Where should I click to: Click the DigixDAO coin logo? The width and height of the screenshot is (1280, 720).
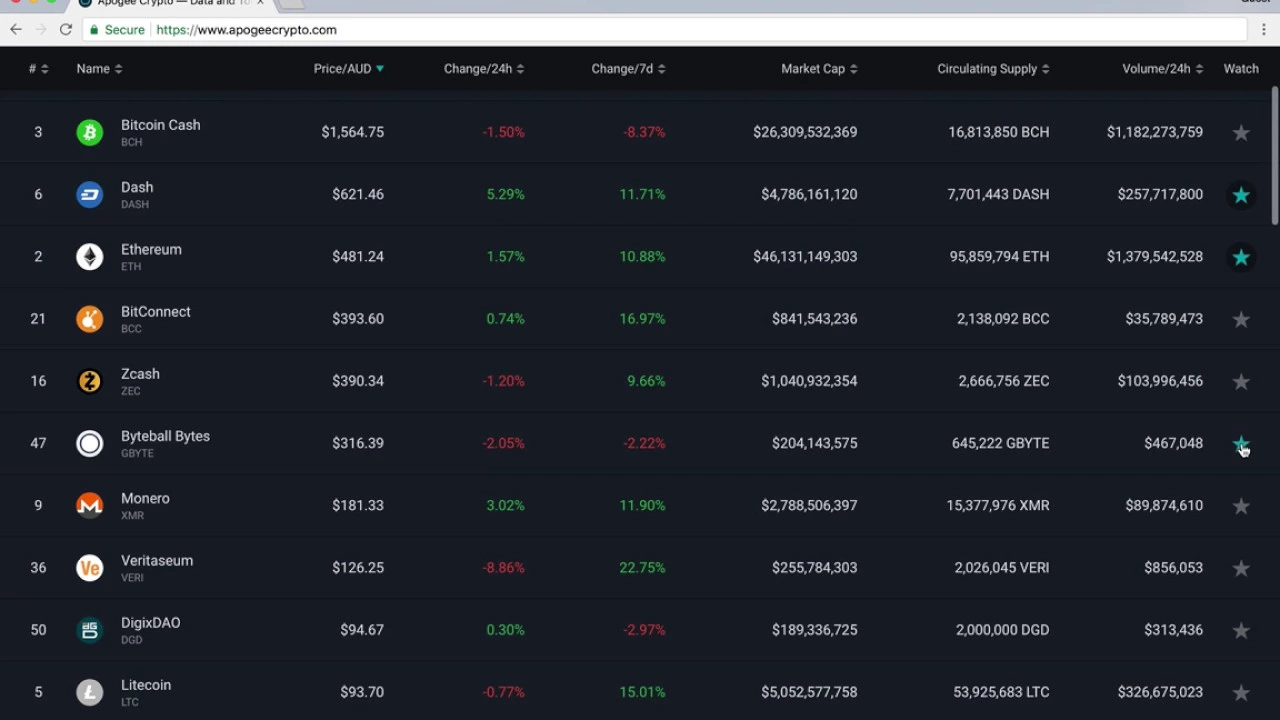coord(90,630)
